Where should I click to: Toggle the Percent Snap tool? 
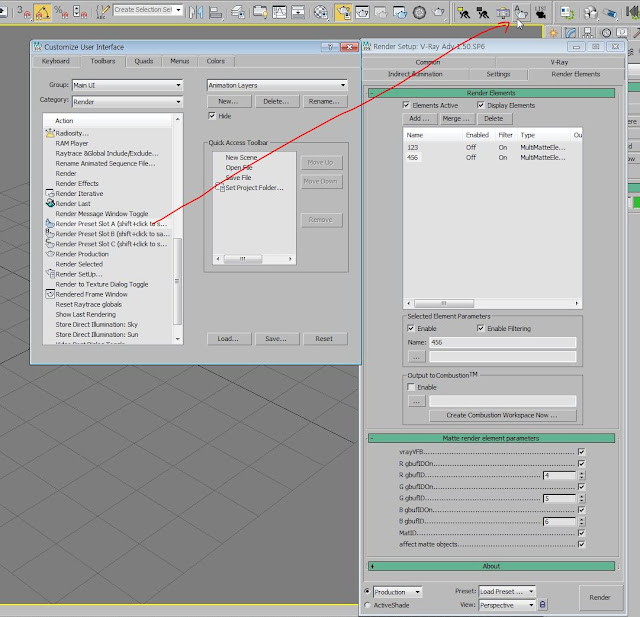(61, 12)
